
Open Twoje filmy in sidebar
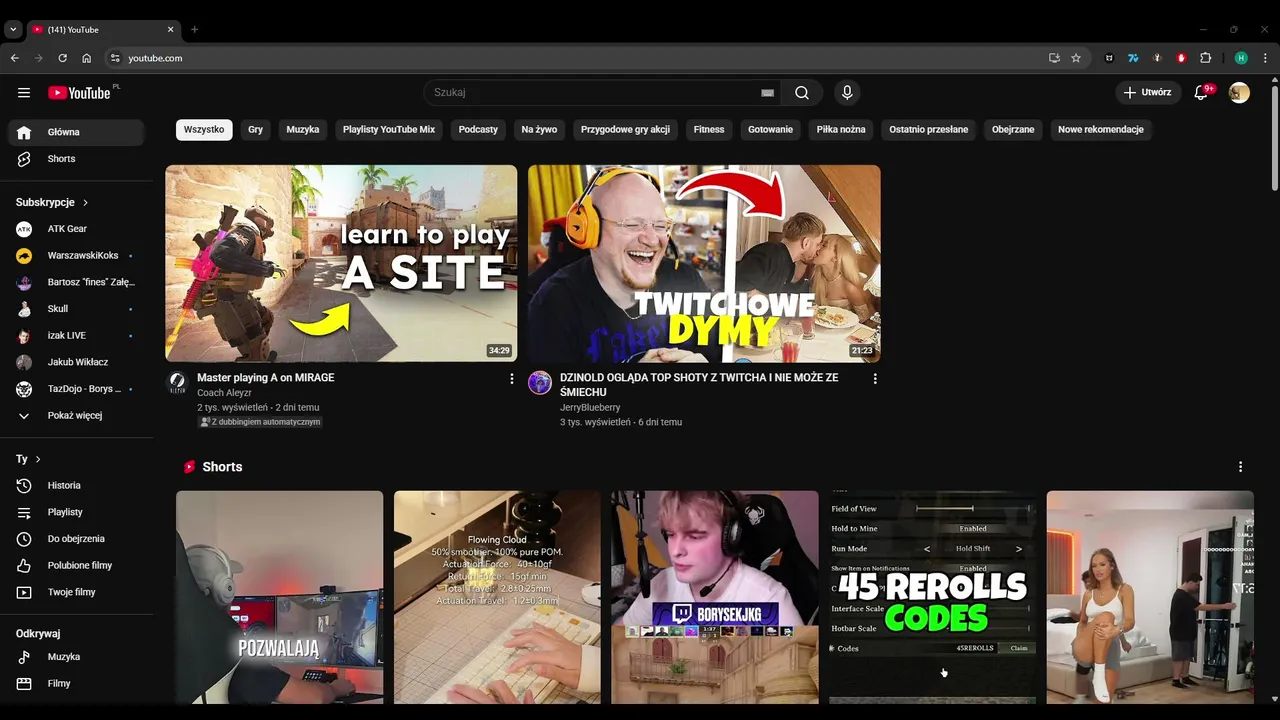coord(76,592)
